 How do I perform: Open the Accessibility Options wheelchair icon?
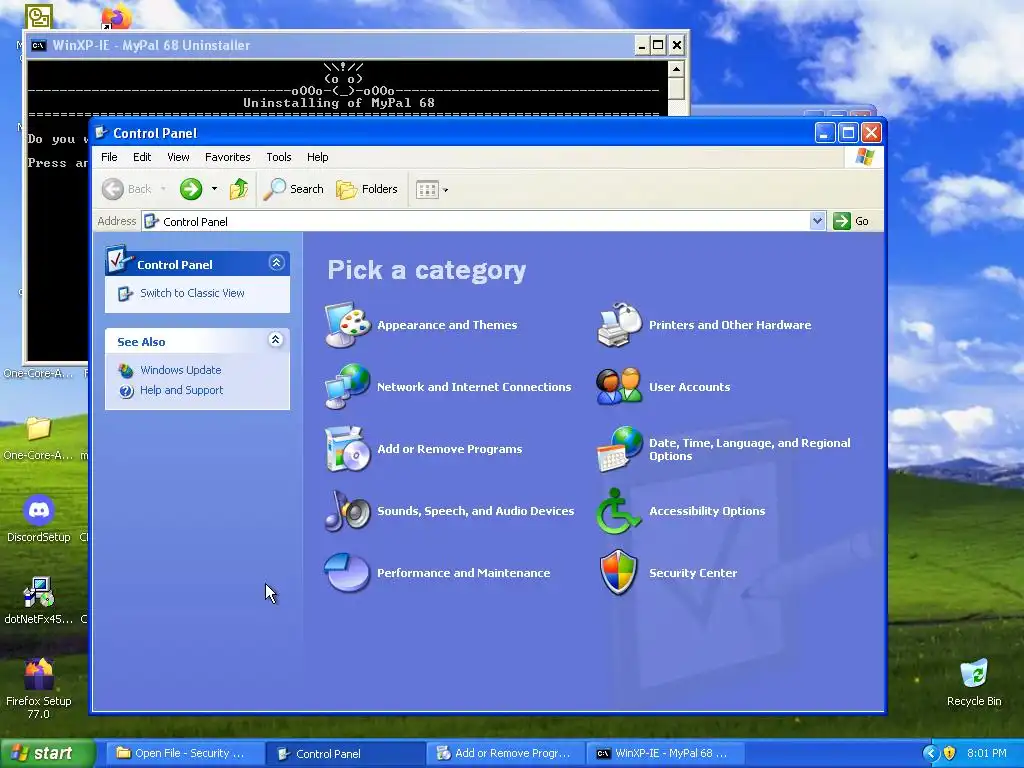(x=618, y=511)
